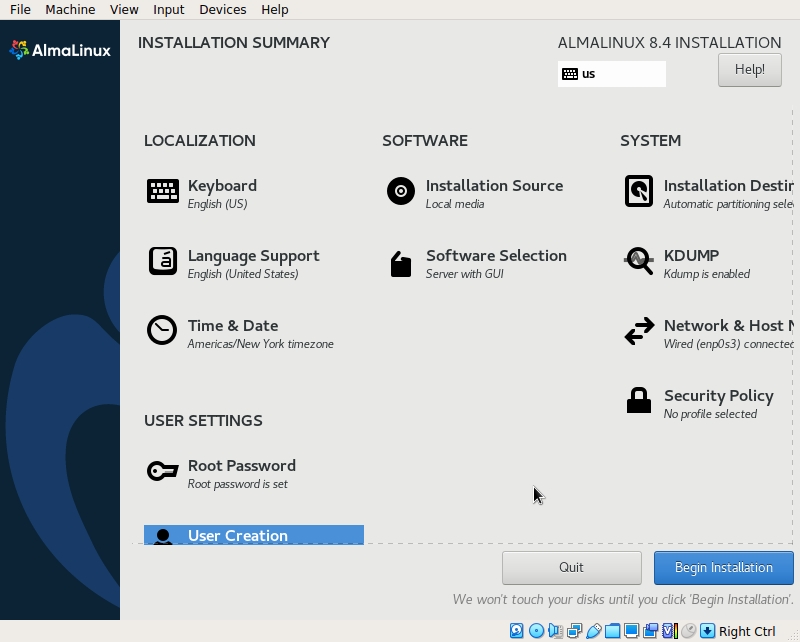Open the Root Password label
The image size is (800, 642).
click(242, 466)
